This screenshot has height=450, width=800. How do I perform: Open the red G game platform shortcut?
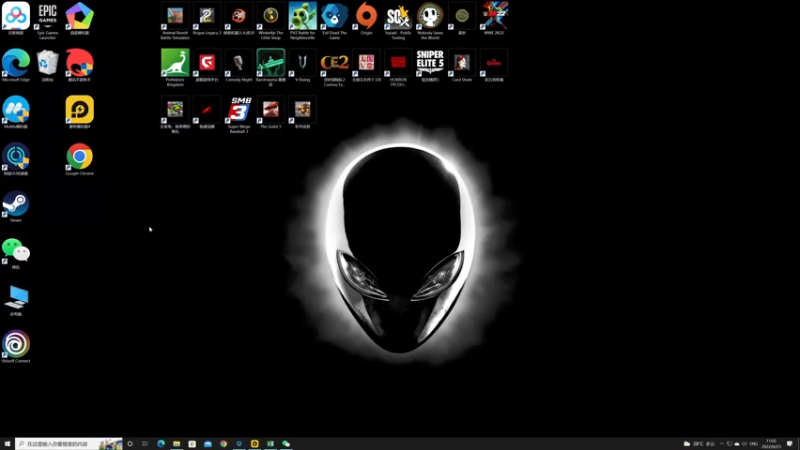coord(207,65)
